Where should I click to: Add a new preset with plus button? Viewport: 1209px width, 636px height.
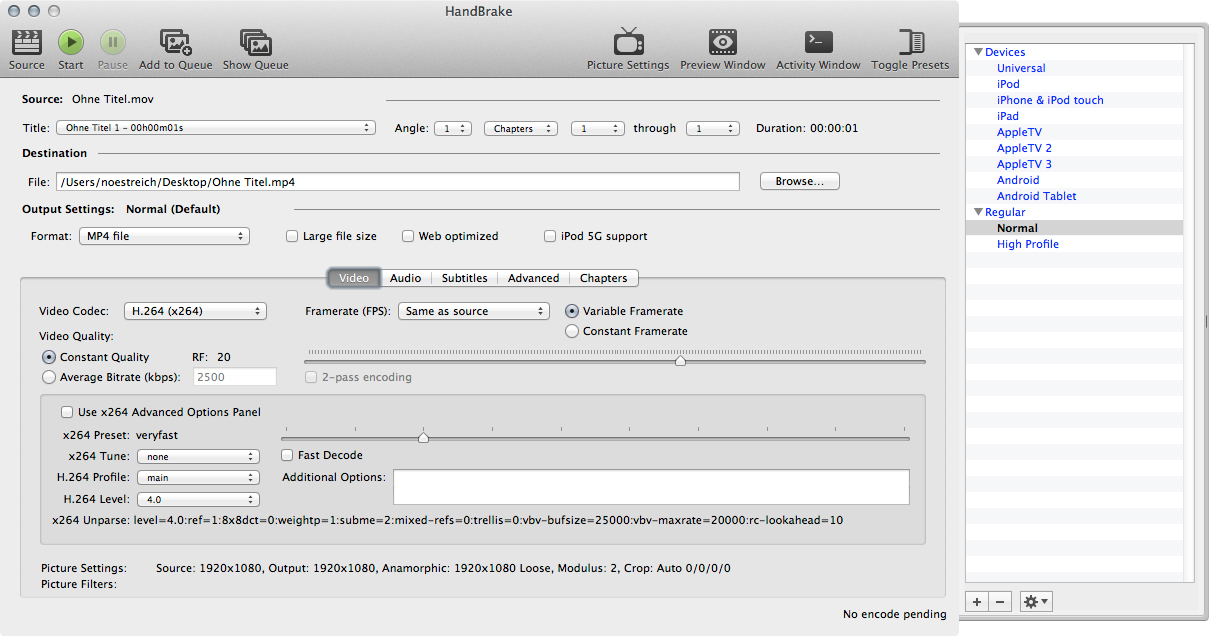tap(977, 601)
